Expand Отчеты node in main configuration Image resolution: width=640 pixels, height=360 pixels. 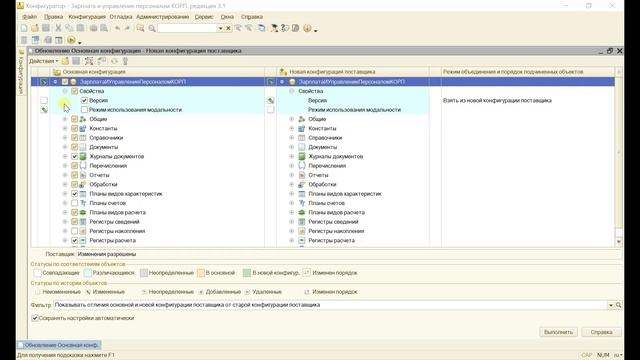64,175
